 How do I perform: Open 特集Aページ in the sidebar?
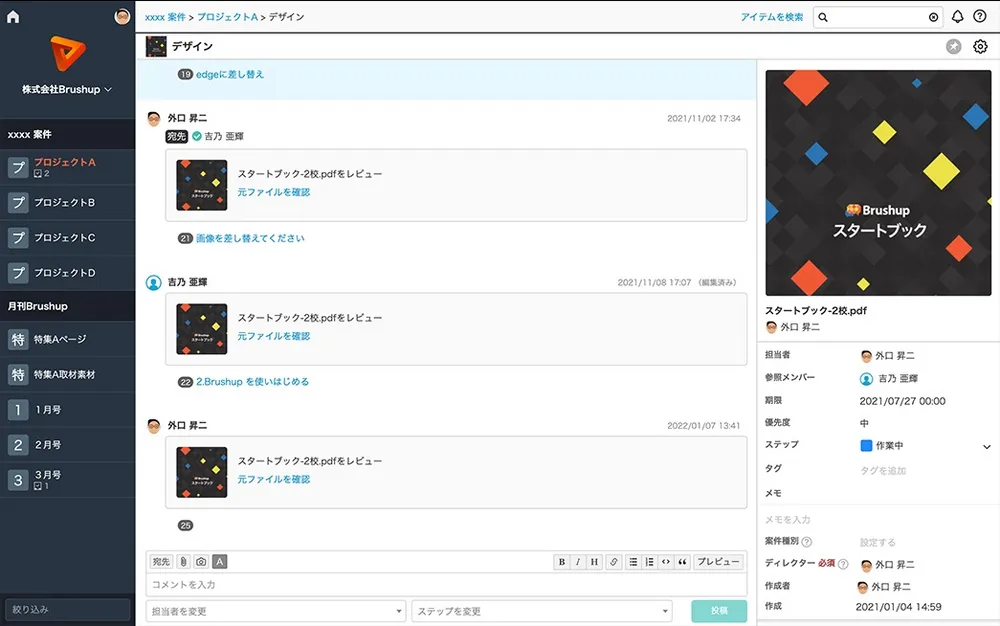pos(60,340)
